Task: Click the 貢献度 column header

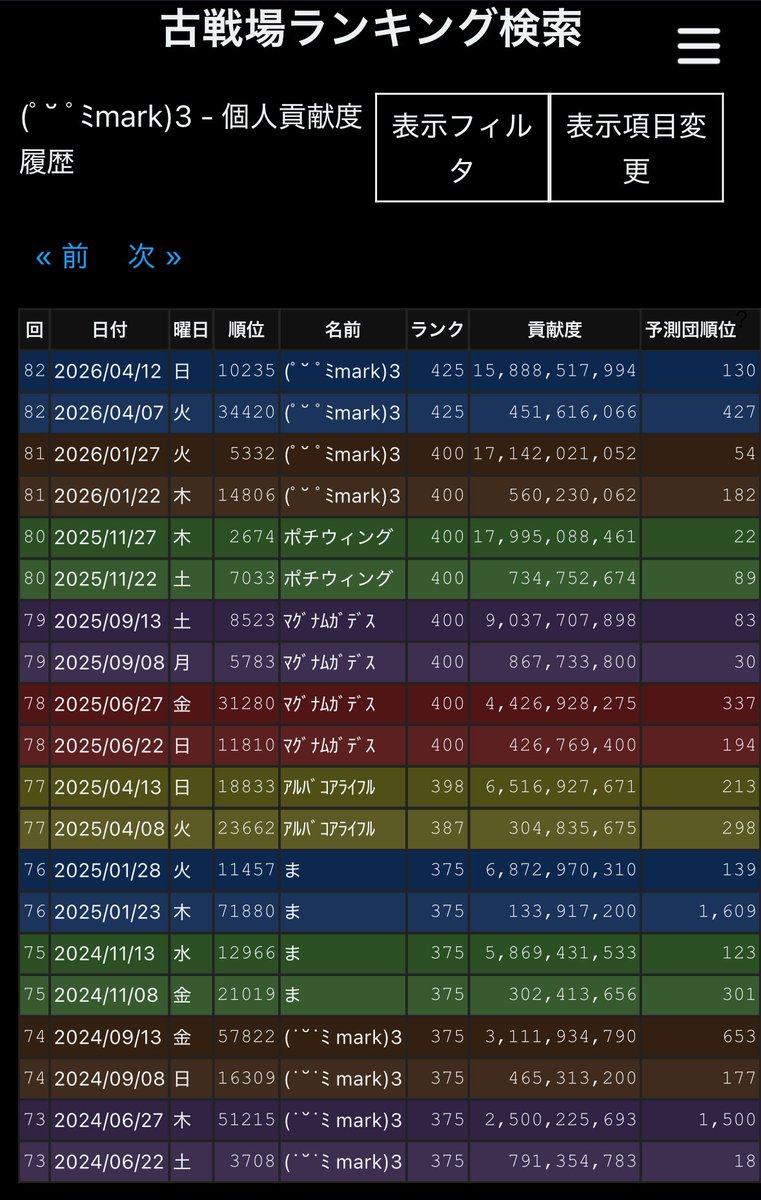Action: [554, 329]
